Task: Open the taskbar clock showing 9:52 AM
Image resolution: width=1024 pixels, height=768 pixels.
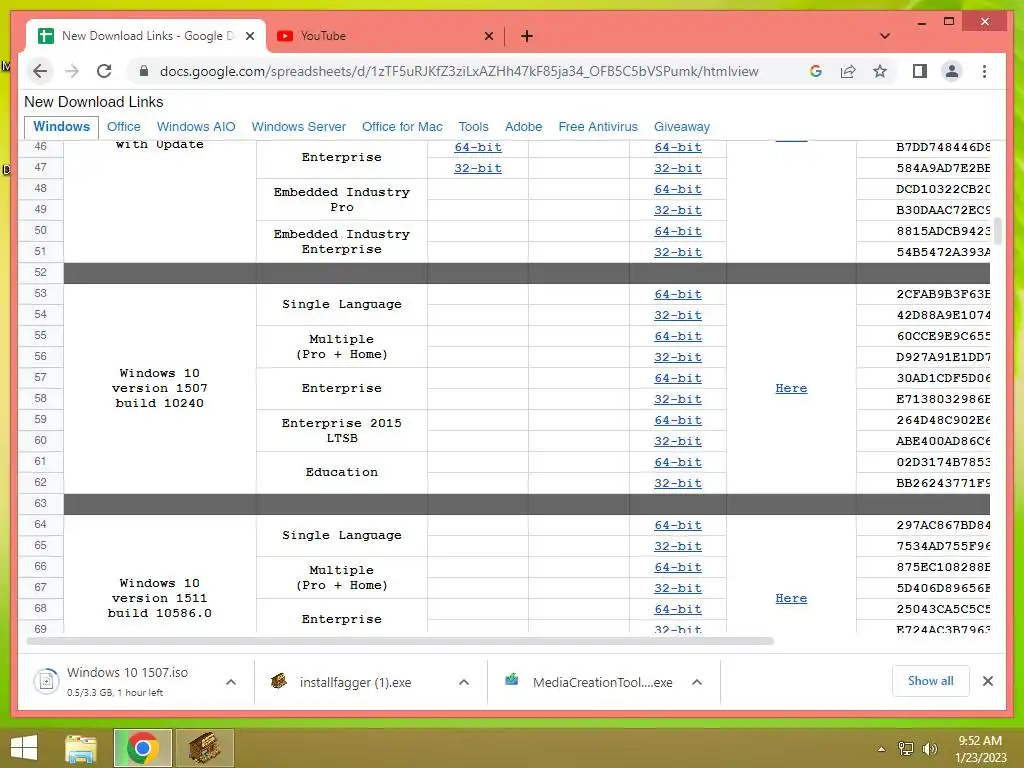Action: pos(980,749)
